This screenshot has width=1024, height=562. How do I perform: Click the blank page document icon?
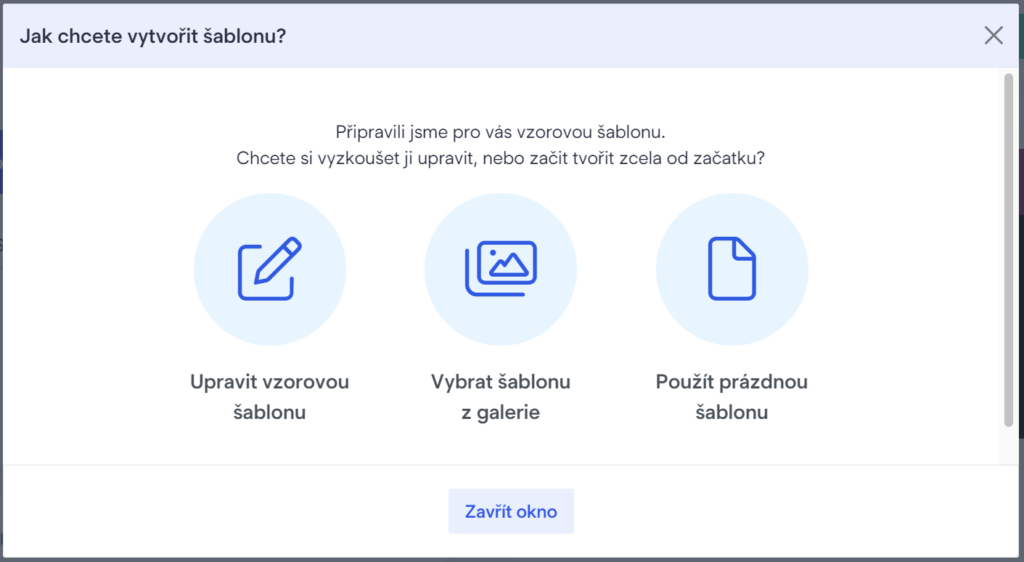coord(731,268)
